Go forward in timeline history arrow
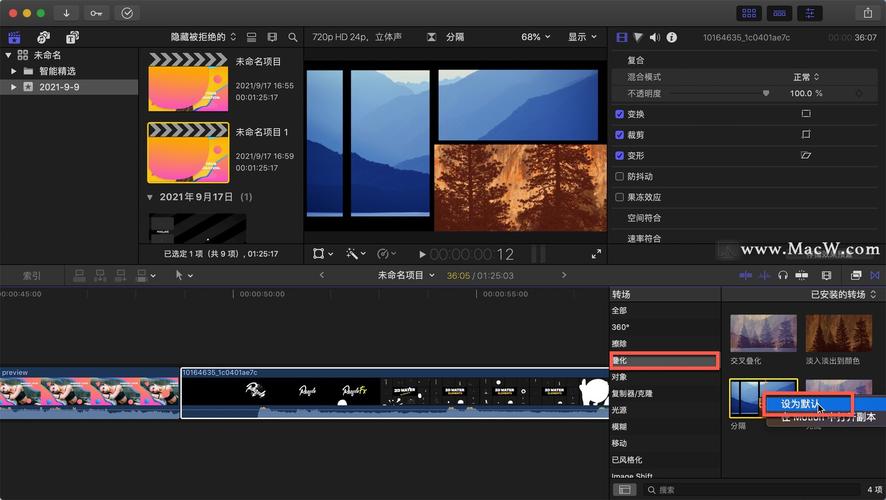Image resolution: width=886 pixels, height=500 pixels. tap(563, 275)
